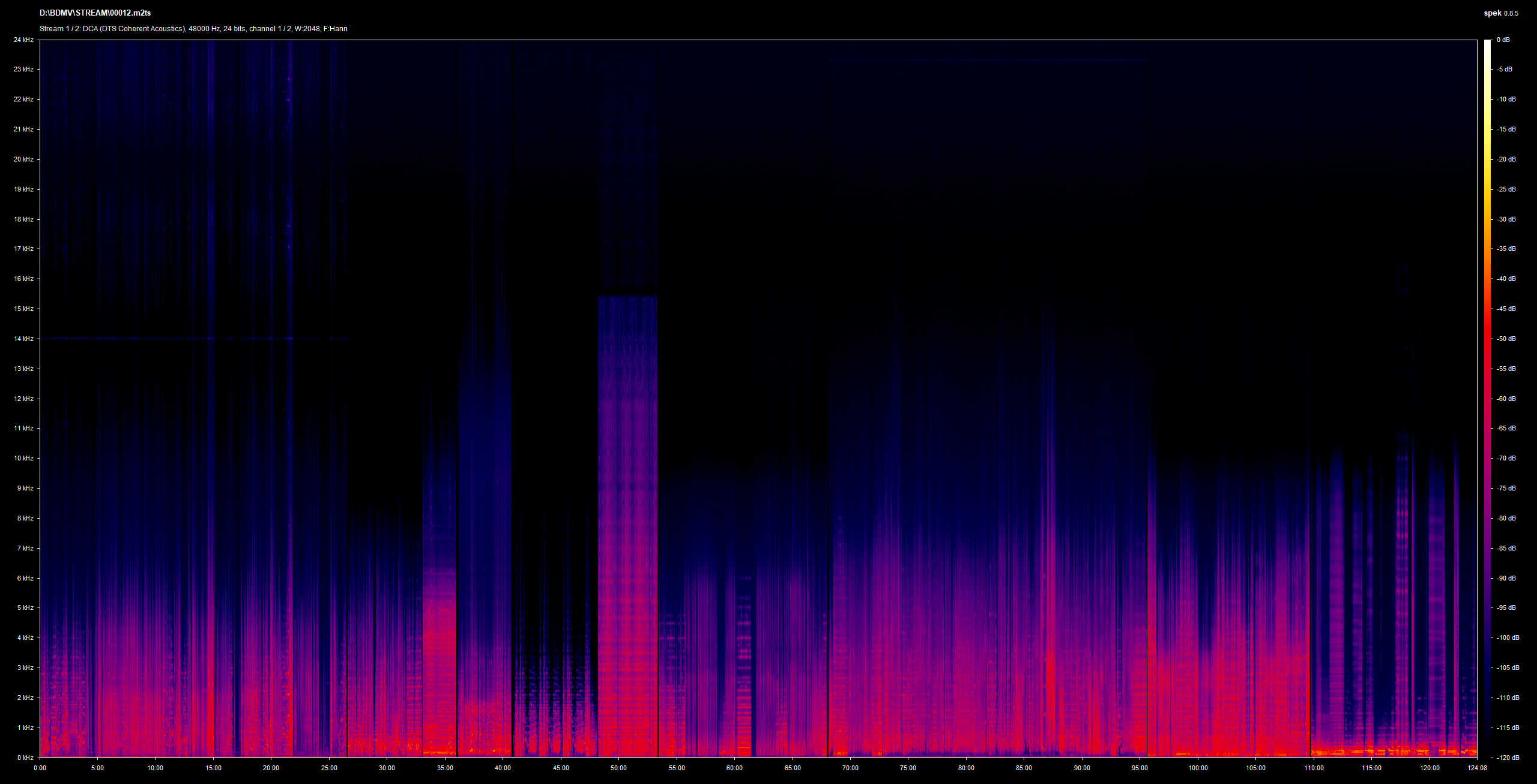Click the 20 kHz frequency axis label
Viewport: 1537px width, 784px height.
tap(24, 159)
